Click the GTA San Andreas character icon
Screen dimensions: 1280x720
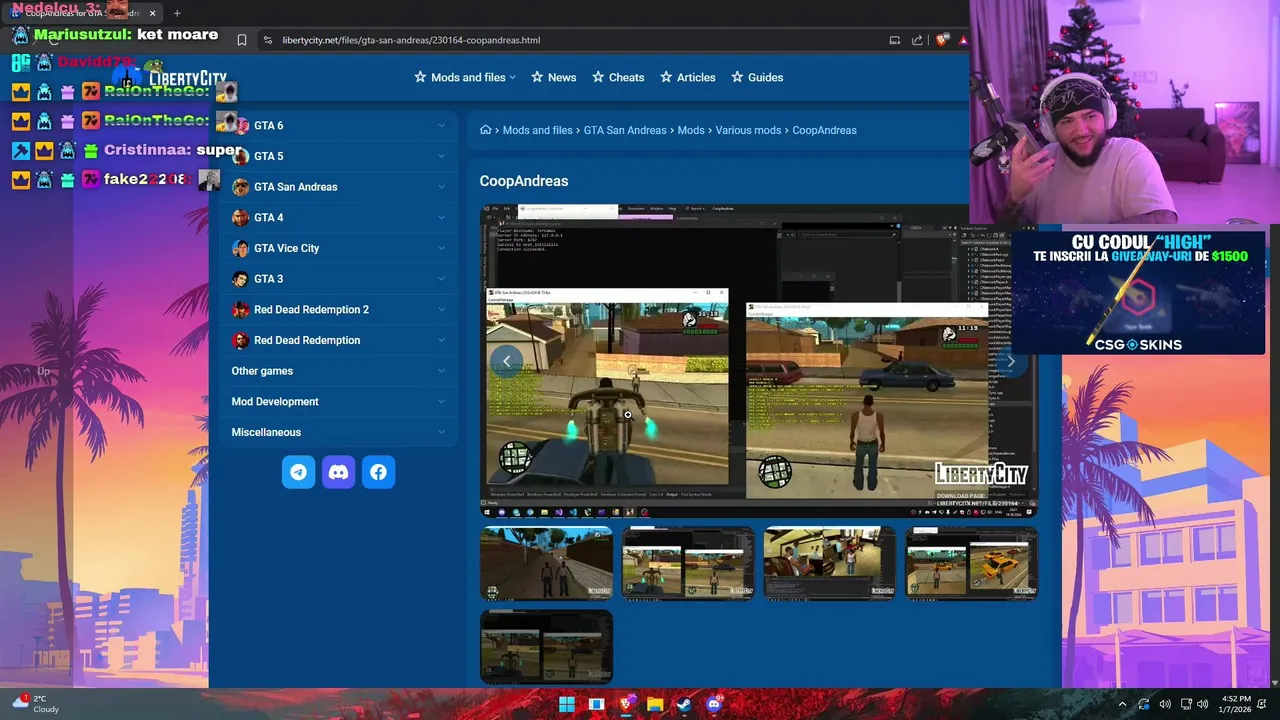tap(240, 187)
